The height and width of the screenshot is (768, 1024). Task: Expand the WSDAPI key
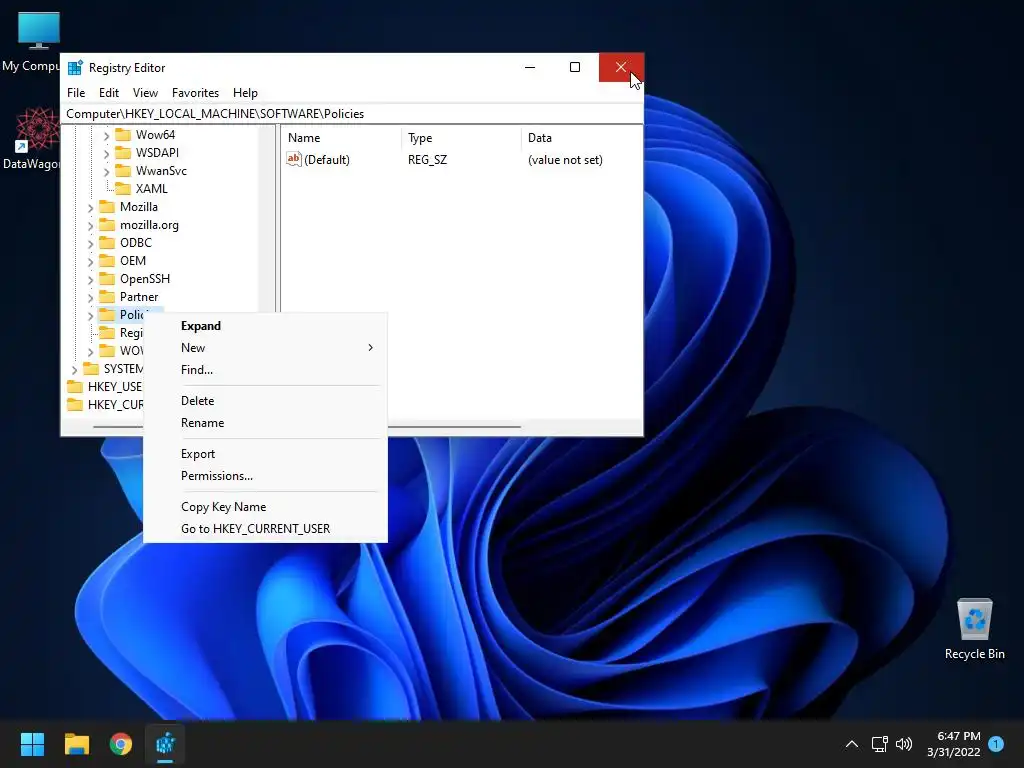pyautogui.click(x=106, y=153)
